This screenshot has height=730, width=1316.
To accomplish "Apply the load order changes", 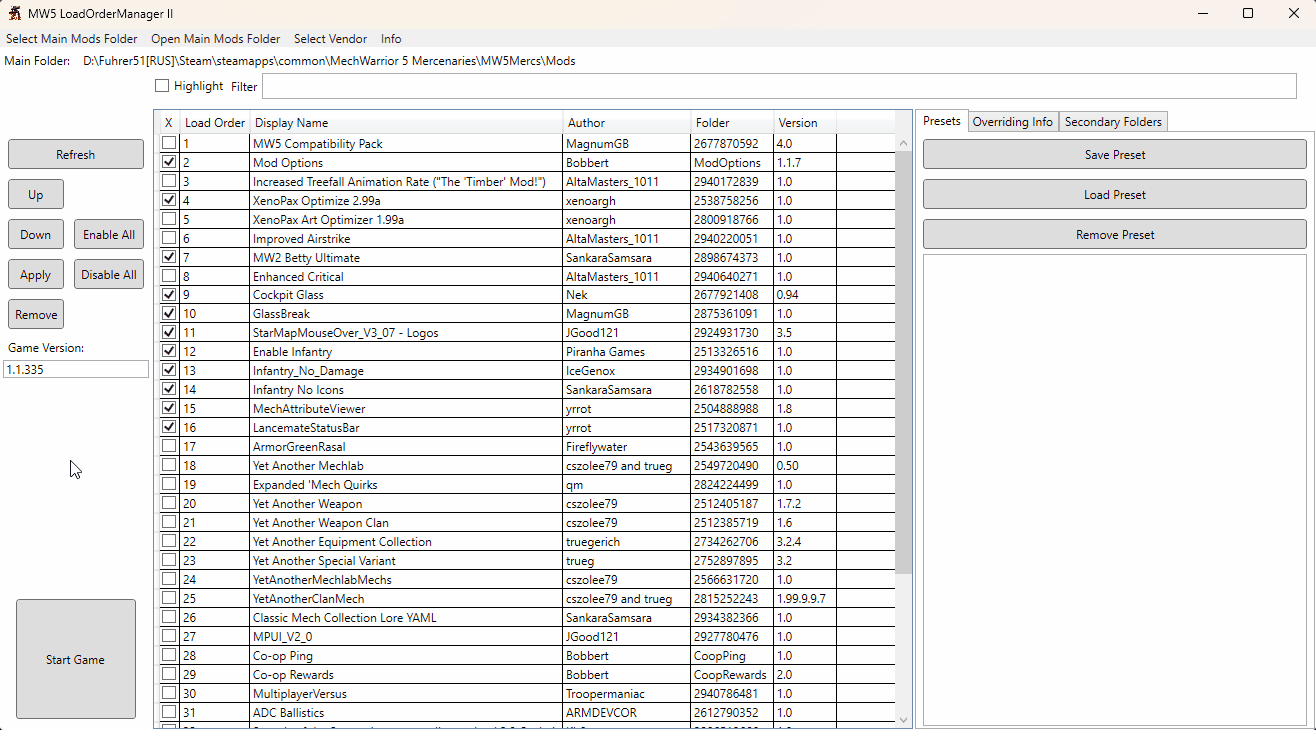I will [36, 274].
